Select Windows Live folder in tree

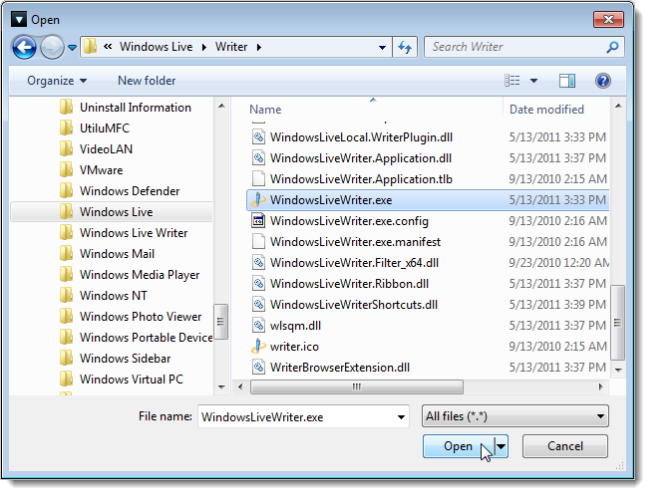pyautogui.click(x=116, y=212)
